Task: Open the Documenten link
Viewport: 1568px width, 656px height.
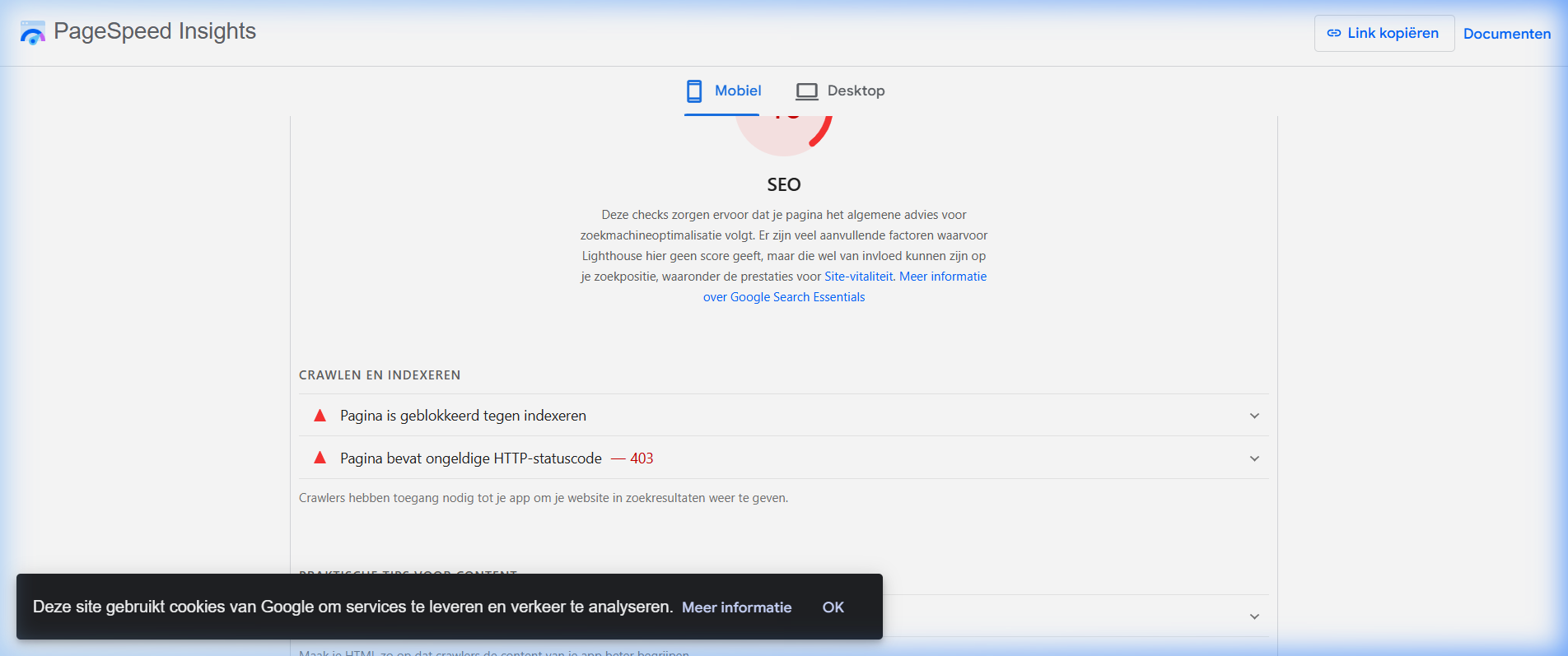Action: pos(1506,34)
